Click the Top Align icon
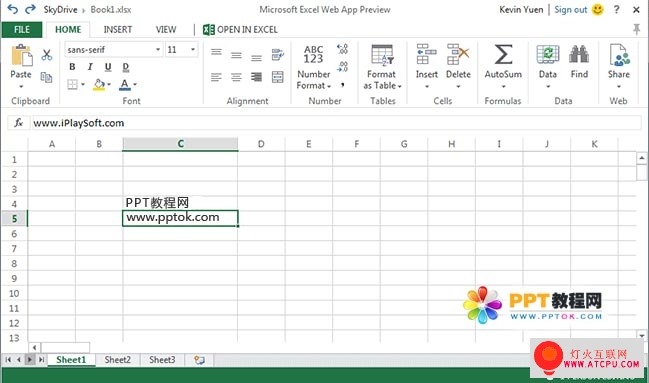 216,52
